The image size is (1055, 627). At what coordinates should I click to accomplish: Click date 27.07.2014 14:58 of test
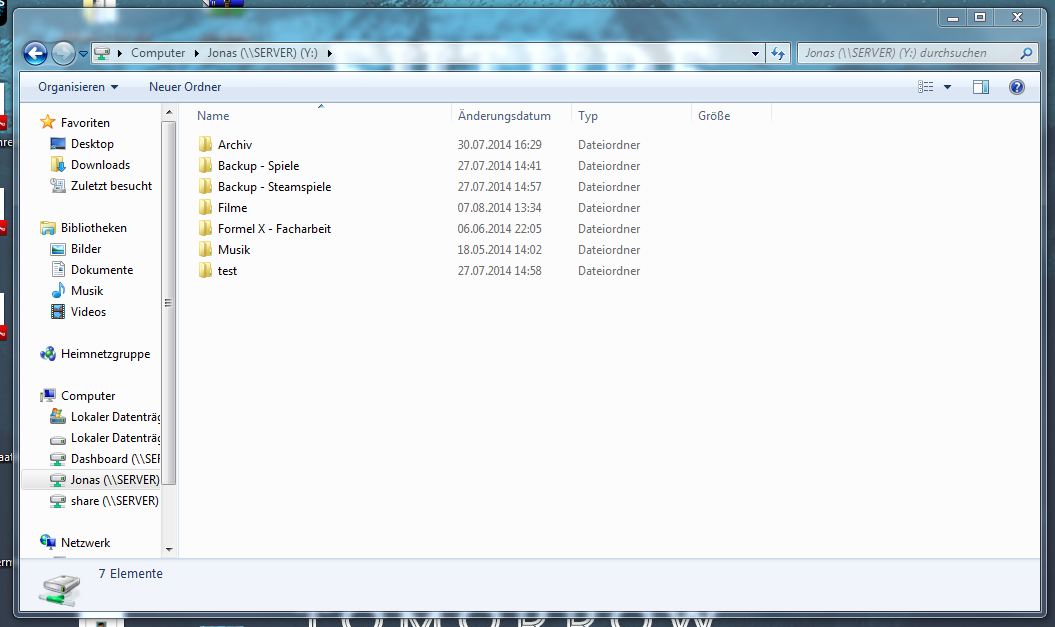click(x=499, y=270)
